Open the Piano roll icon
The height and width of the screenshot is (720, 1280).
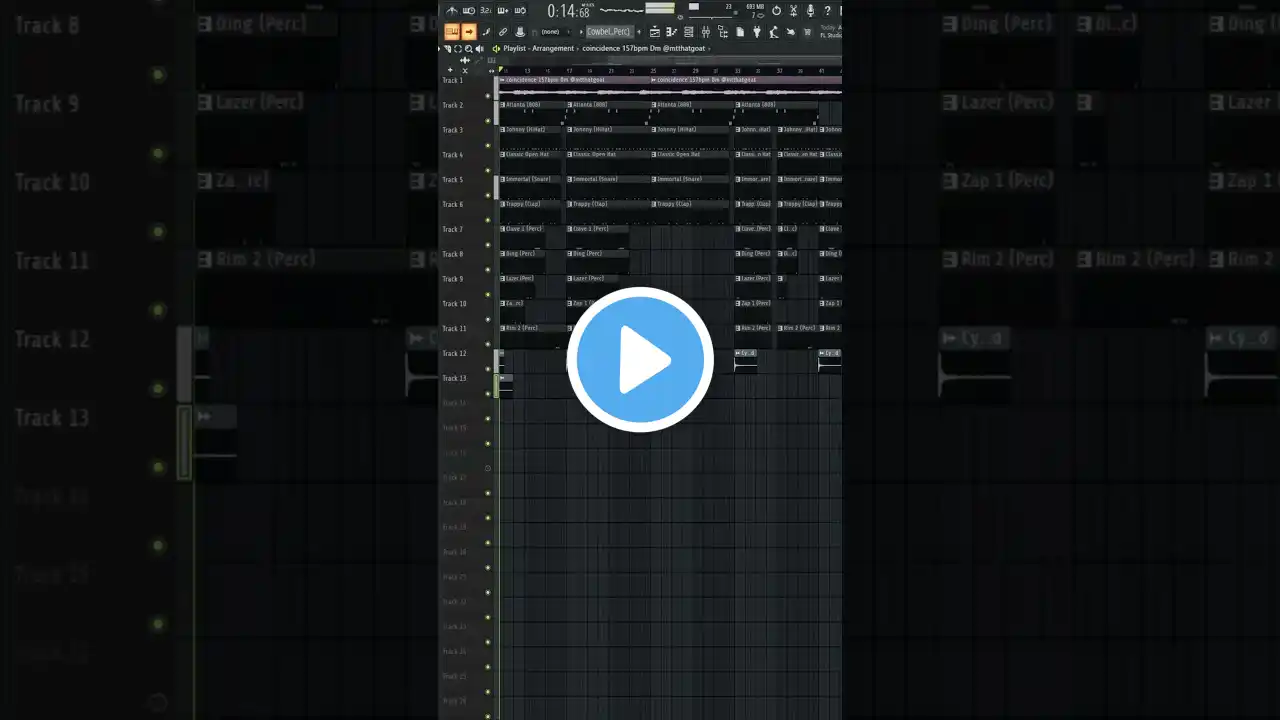point(671,32)
